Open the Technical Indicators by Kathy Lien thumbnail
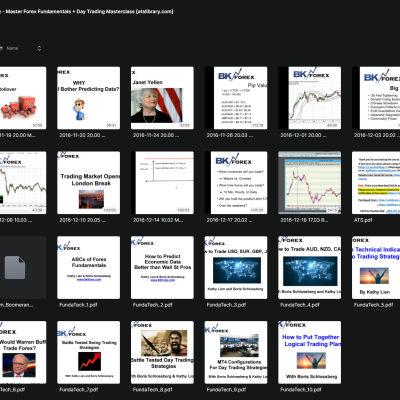 (376, 268)
